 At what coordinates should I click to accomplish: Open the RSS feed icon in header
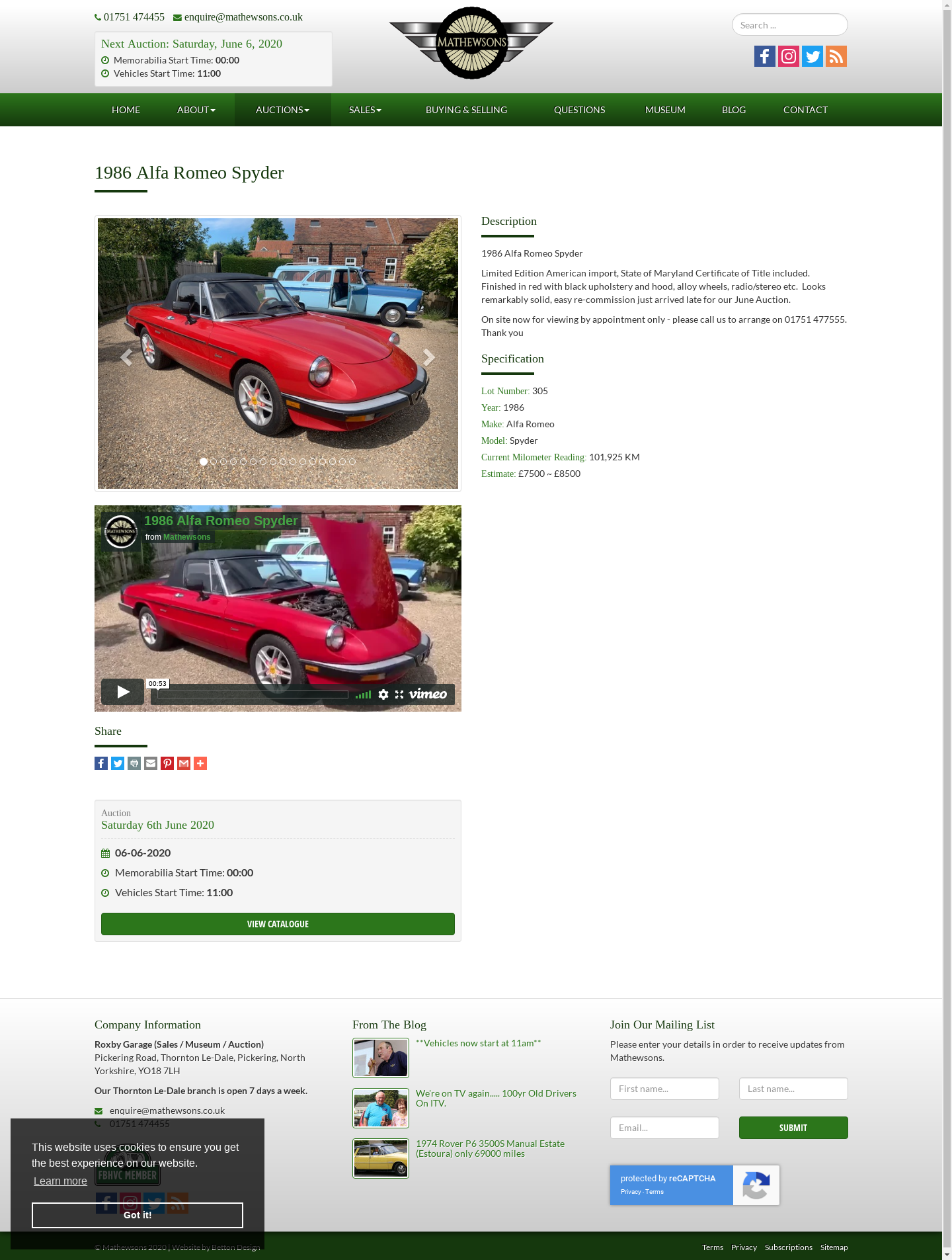[x=836, y=56]
